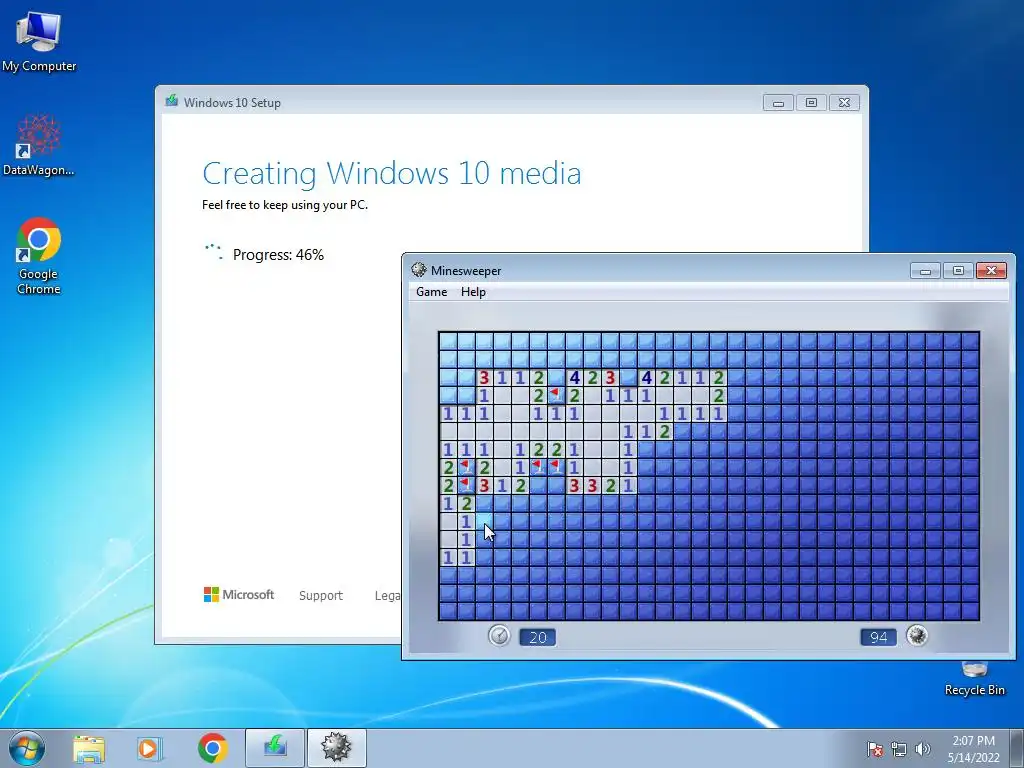
Task: Click the green 2 in the 3 3 2 1 sequence
Action: (x=610, y=485)
